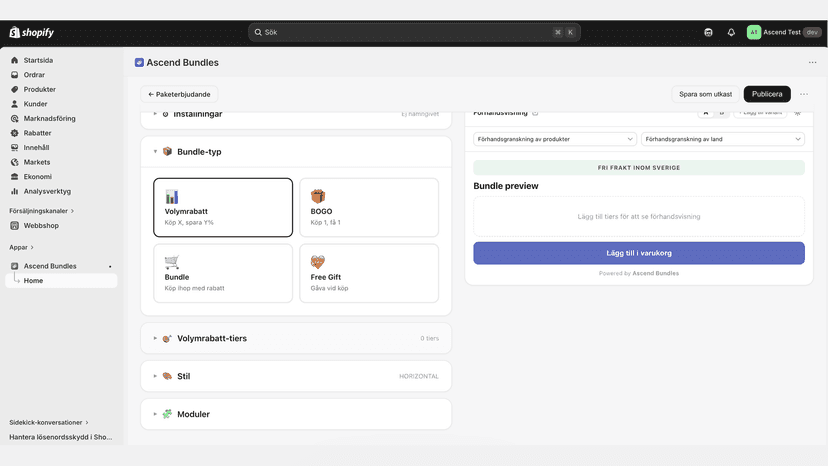Screen dimensions: 828x466
Task: Expand Försäljningskanaler section
Action: pyautogui.click(x=42, y=211)
